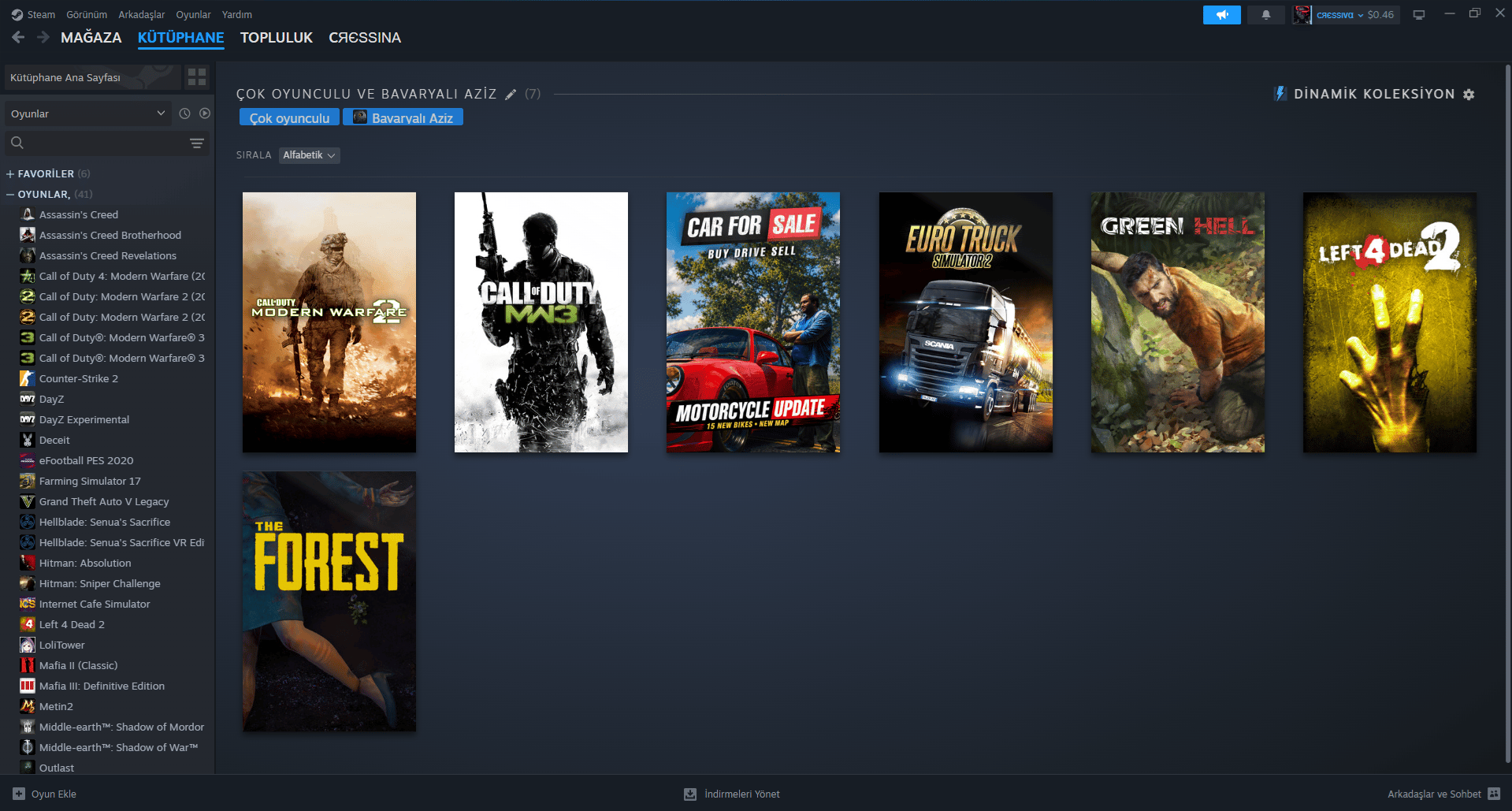Image resolution: width=1512 pixels, height=811 pixels.
Task: Click Kütüphane Ana Sayfası button
Action: [91, 77]
